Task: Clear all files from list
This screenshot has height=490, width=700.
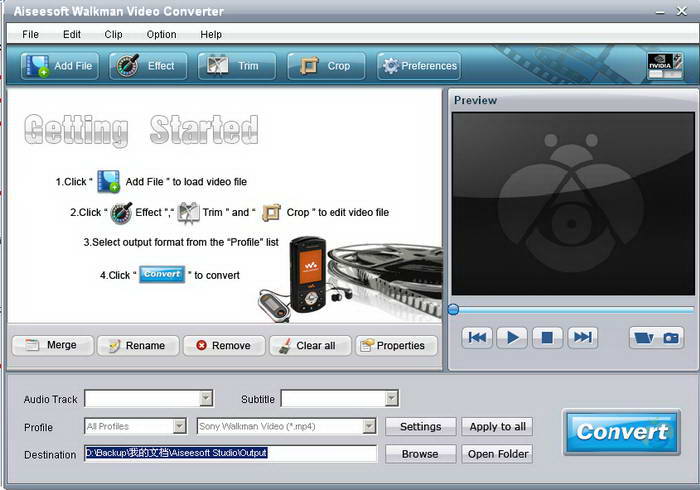Action: 310,345
